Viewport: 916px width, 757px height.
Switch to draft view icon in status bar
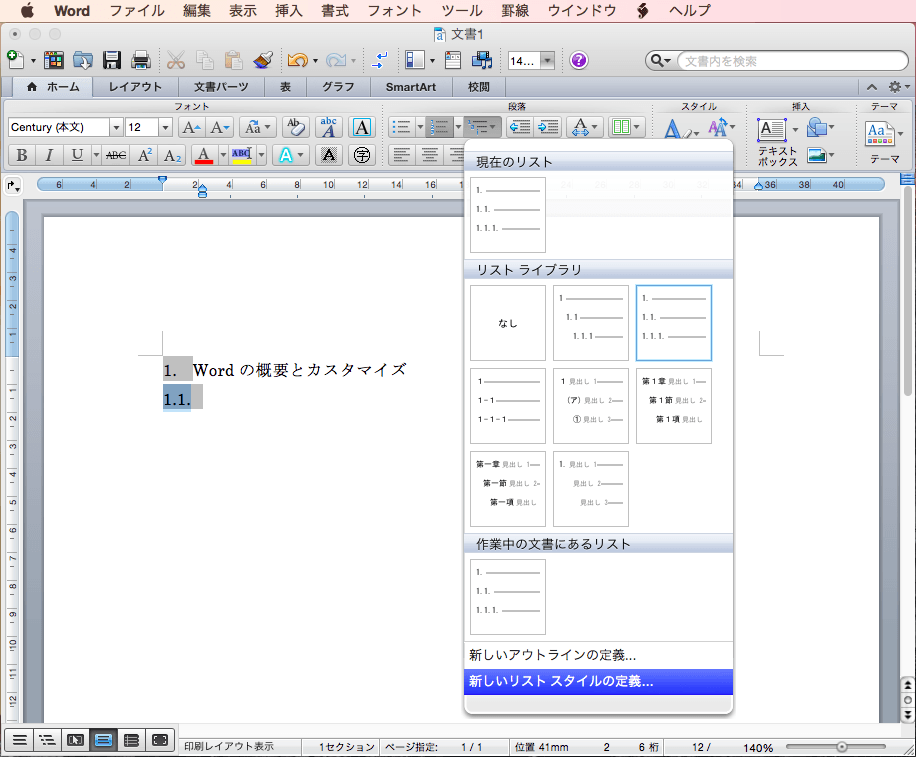(x=19, y=740)
